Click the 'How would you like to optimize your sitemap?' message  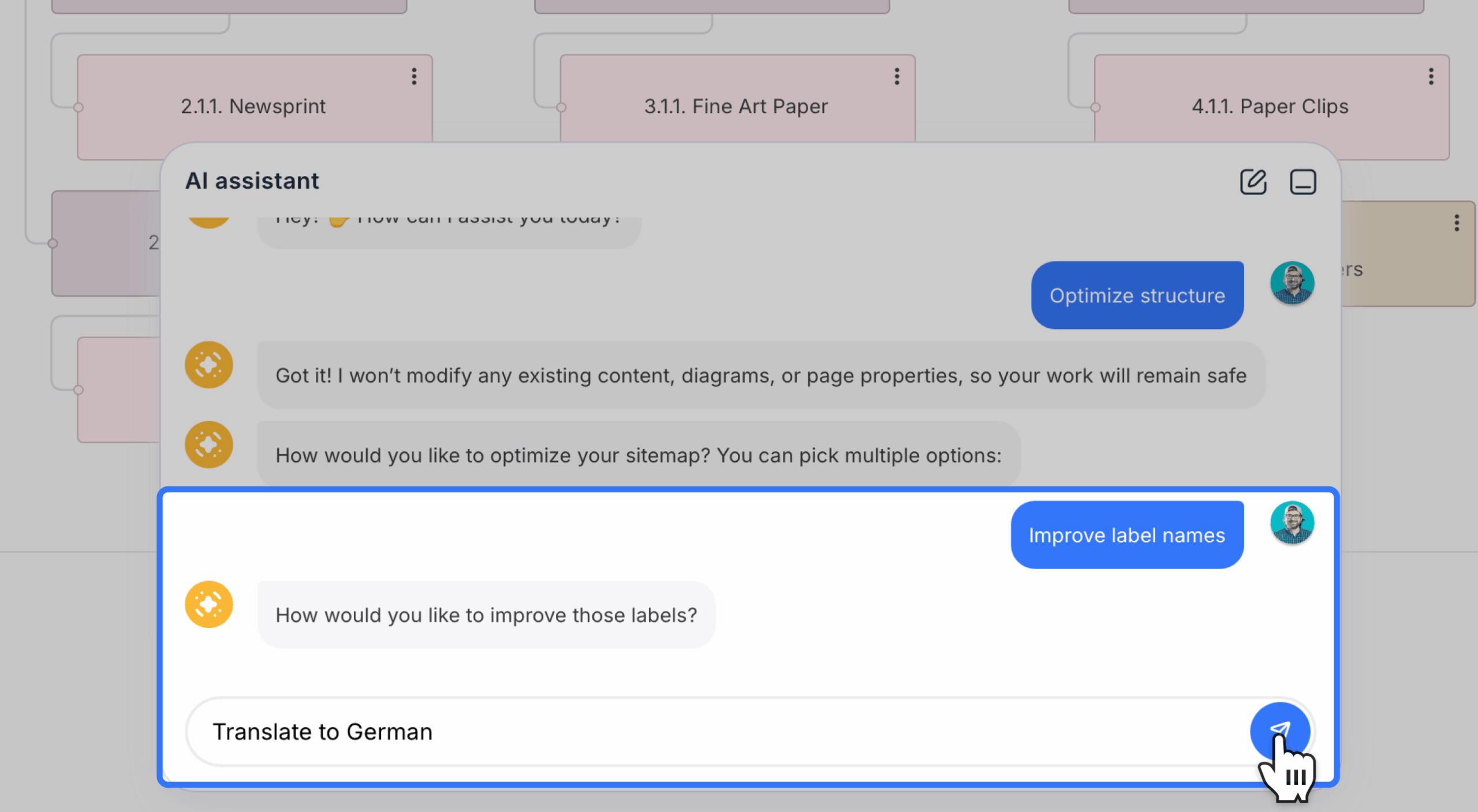[x=639, y=455]
